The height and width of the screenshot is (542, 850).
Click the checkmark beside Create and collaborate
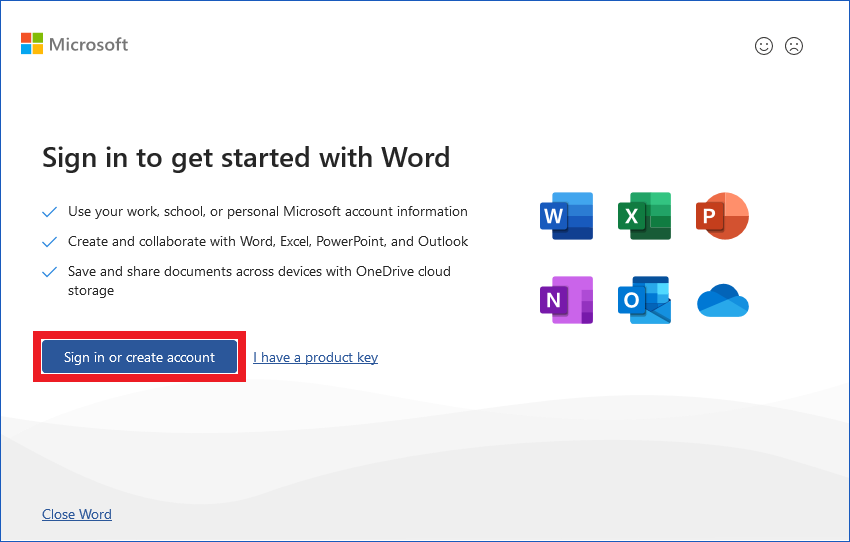(x=49, y=242)
